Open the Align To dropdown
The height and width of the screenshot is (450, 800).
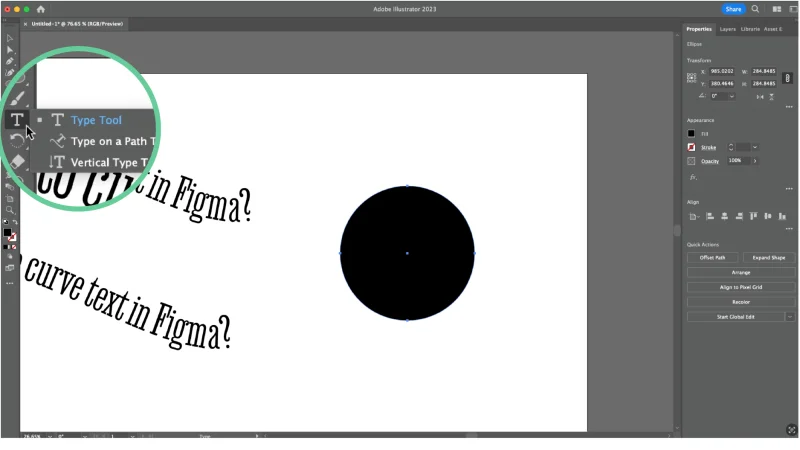(694, 217)
